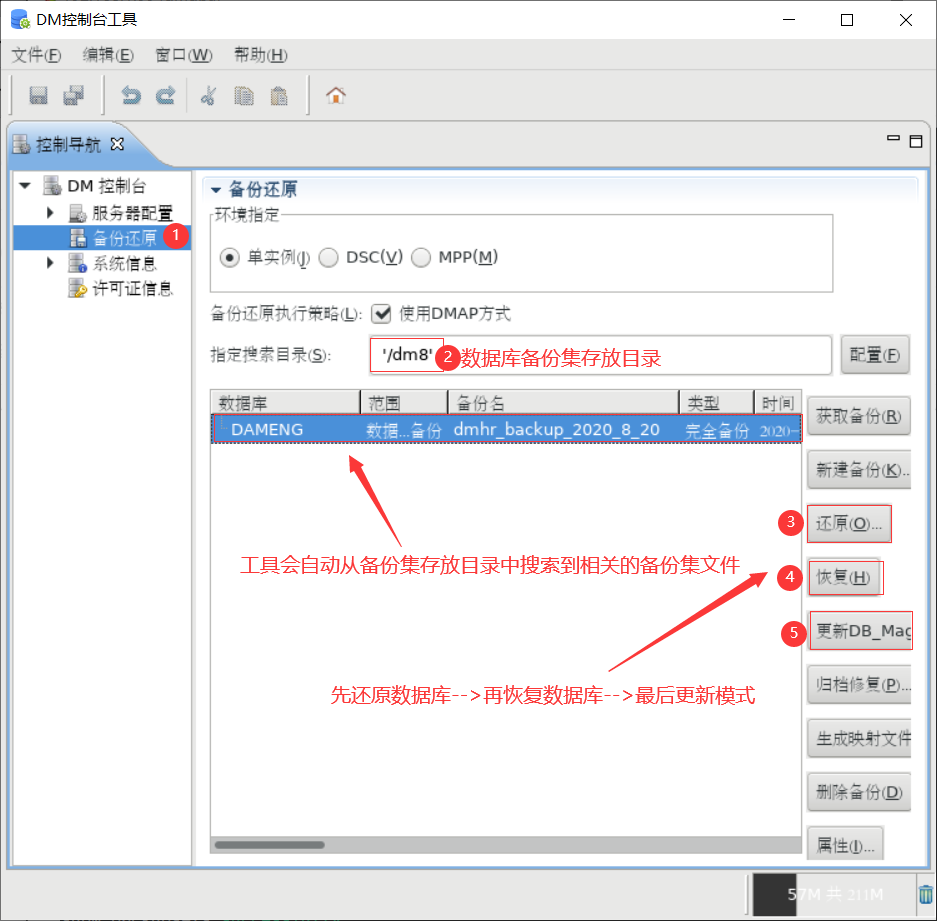Click the Undo arrow icon
Viewport: 937px width, 921px height.
[131, 96]
